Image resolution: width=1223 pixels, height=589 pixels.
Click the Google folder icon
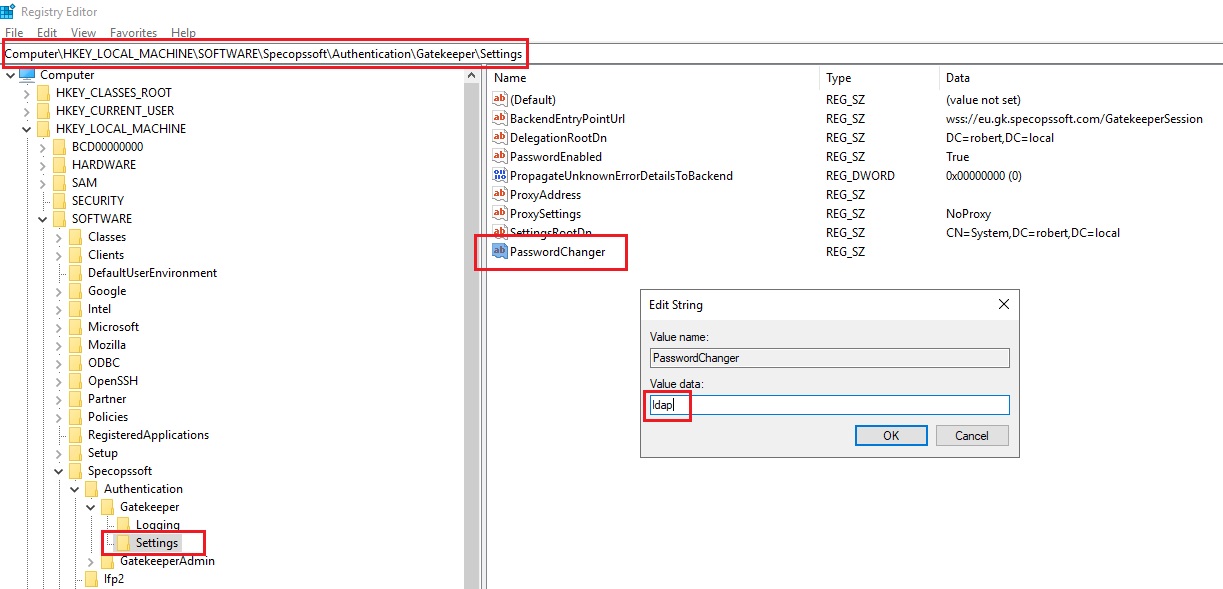(75, 291)
